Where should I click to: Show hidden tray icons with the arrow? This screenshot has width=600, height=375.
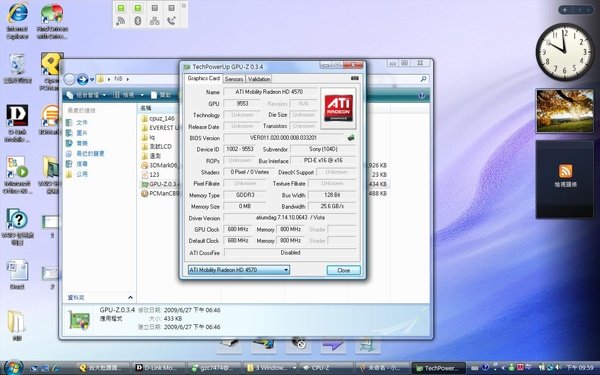point(503,368)
